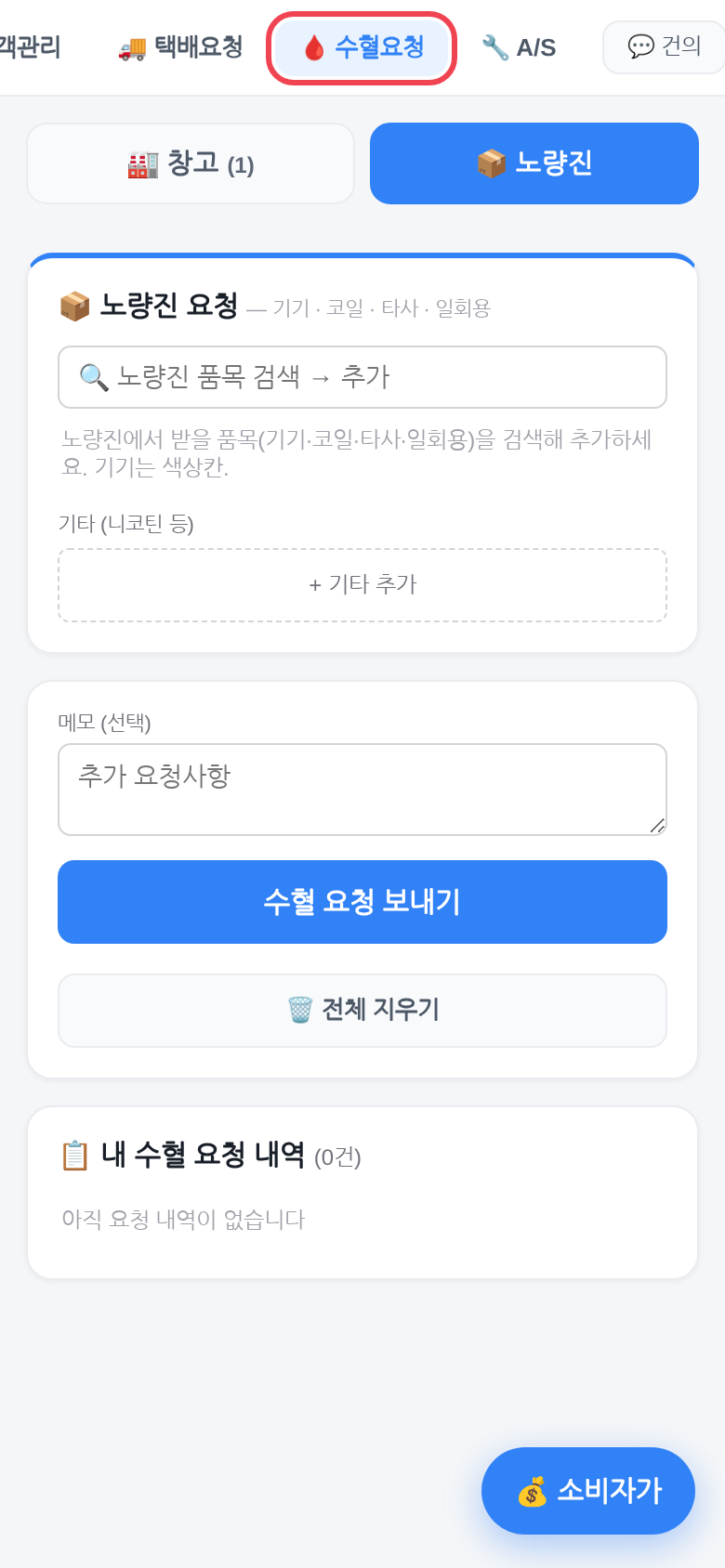Click the wrench icon beside A/S

tap(494, 47)
